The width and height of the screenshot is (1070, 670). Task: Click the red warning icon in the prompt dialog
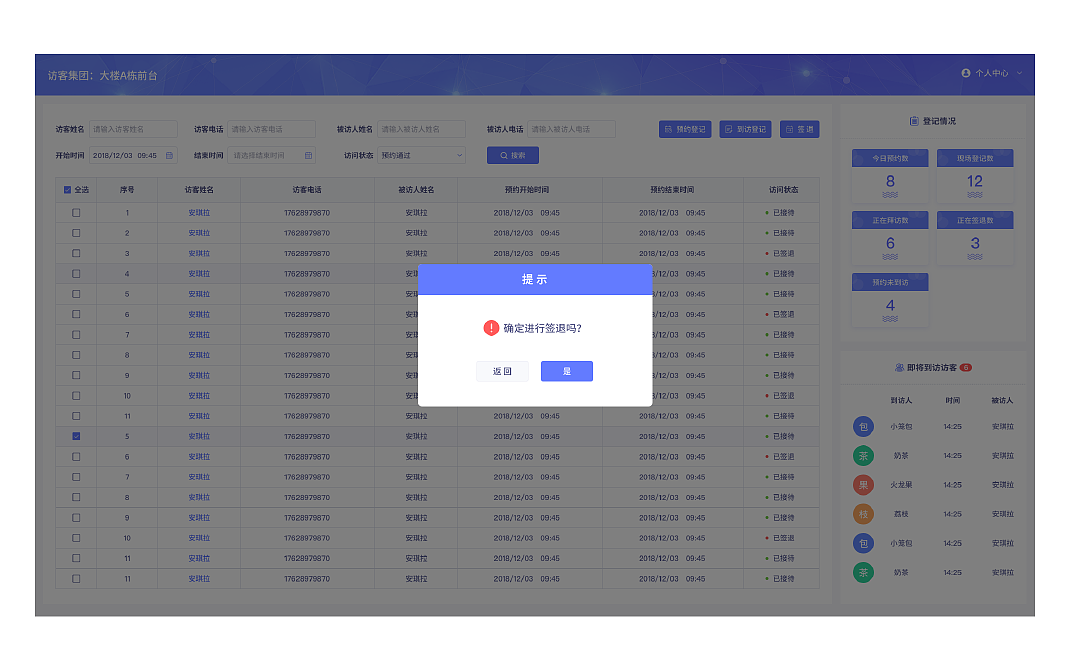point(491,328)
